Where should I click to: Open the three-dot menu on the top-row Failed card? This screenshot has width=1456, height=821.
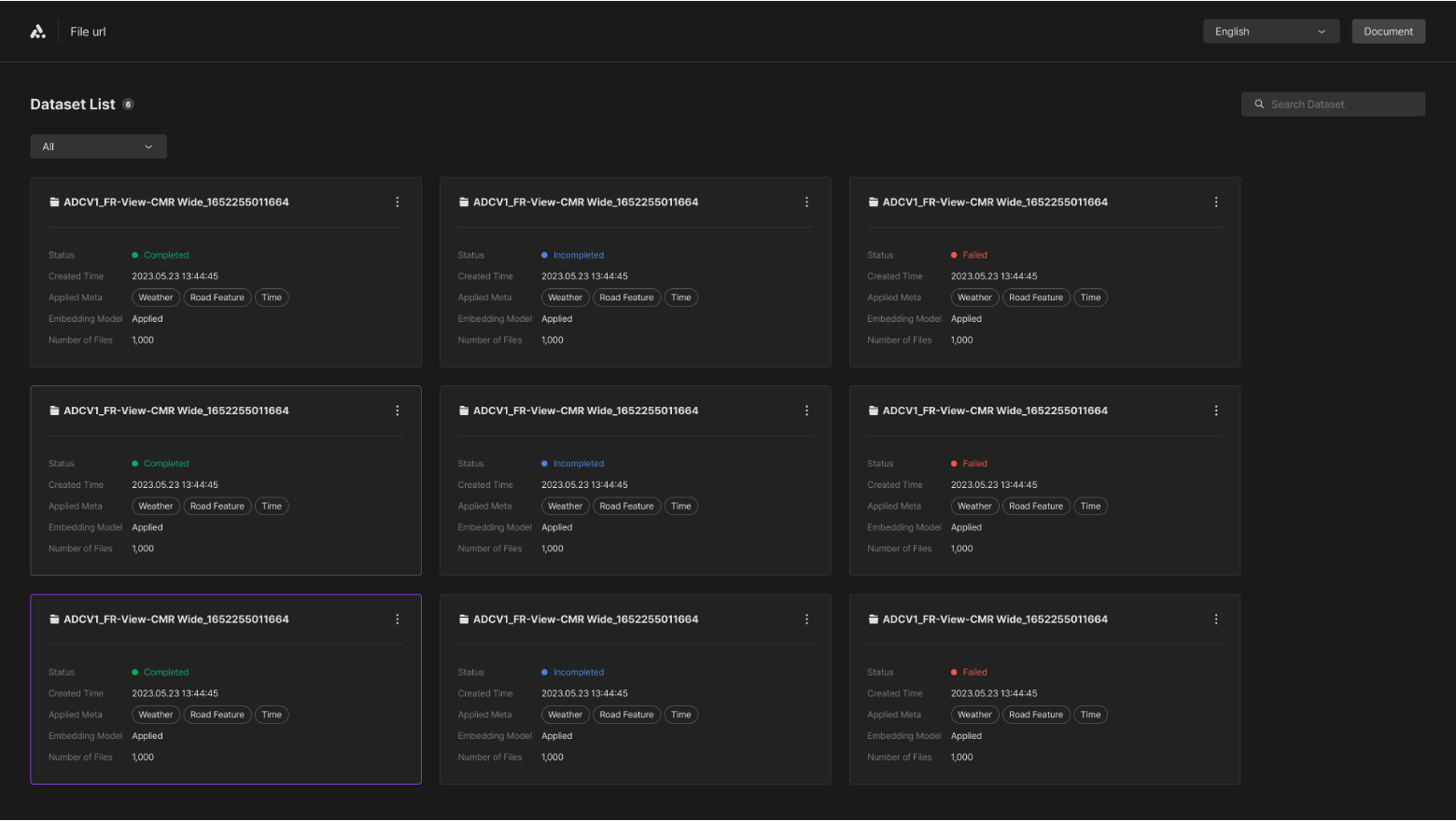pos(1216,202)
